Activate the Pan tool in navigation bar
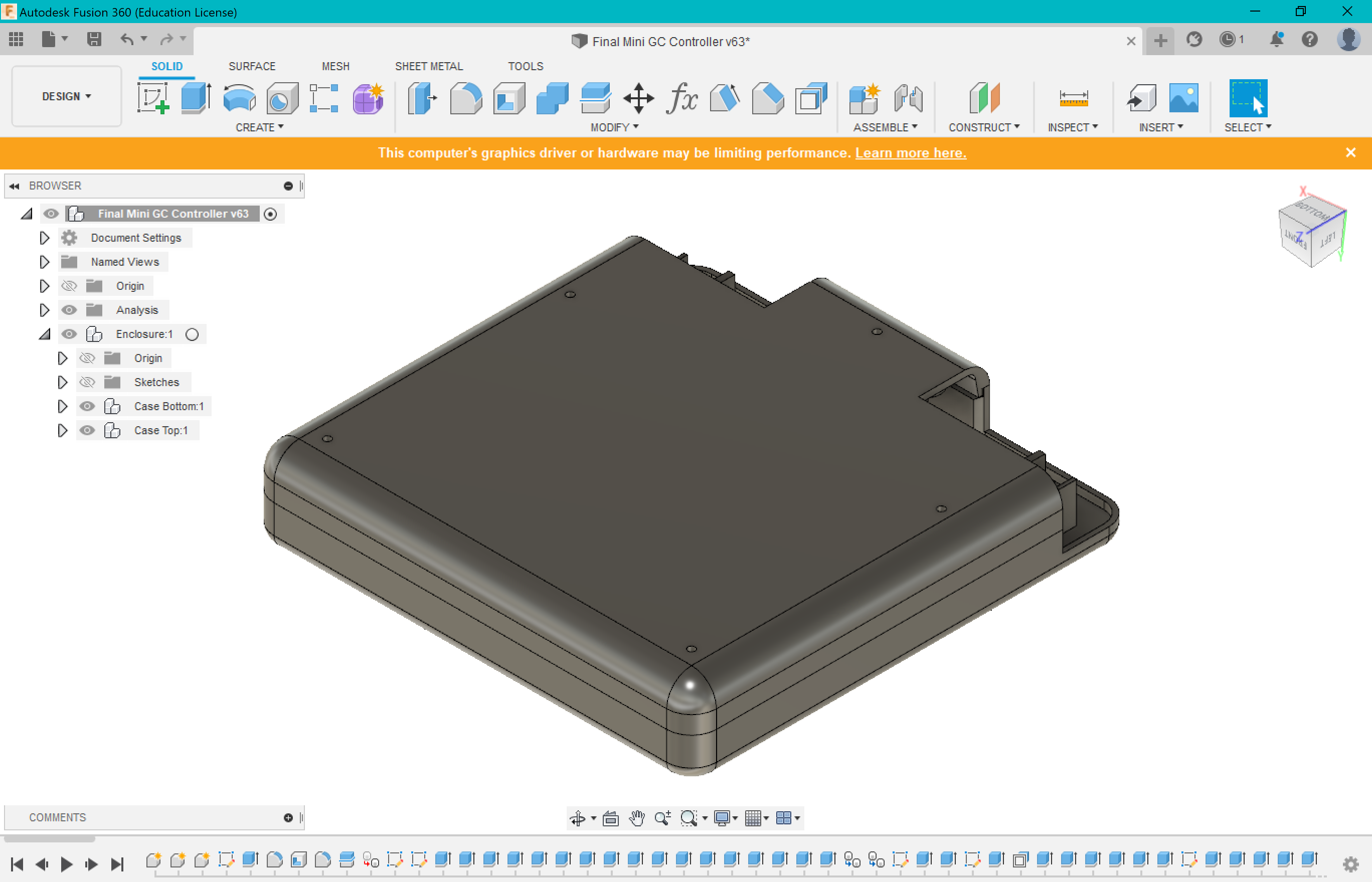This screenshot has height=882, width=1372. point(637,818)
